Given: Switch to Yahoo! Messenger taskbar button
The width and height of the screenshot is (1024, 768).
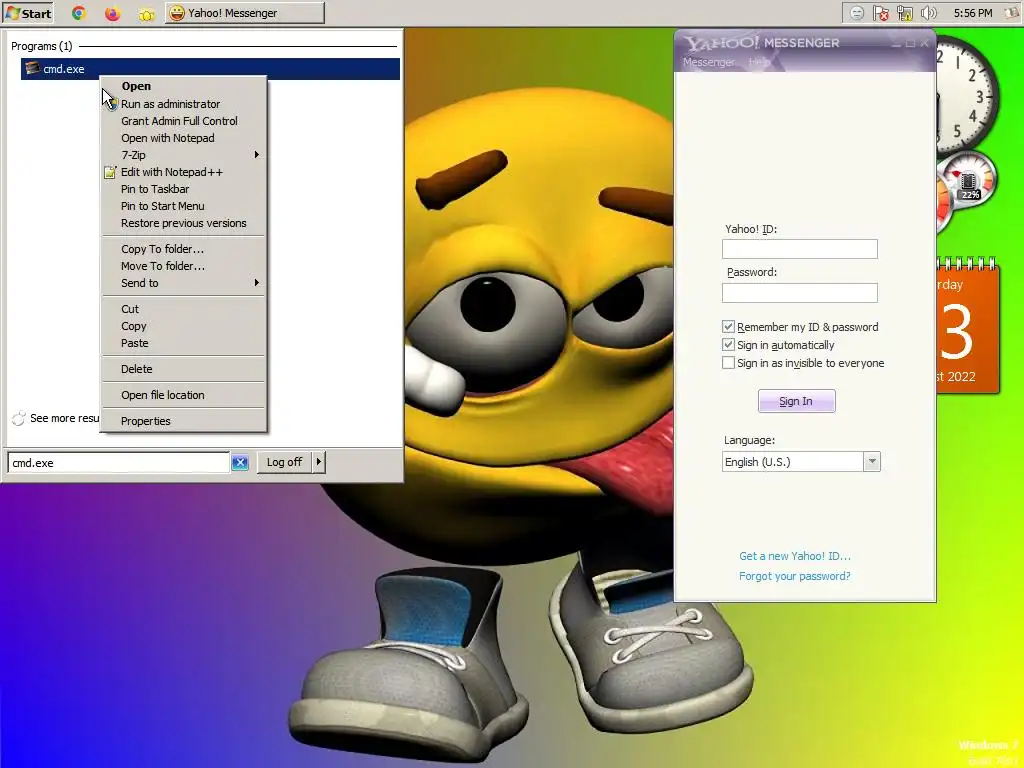Looking at the screenshot, I should point(245,13).
